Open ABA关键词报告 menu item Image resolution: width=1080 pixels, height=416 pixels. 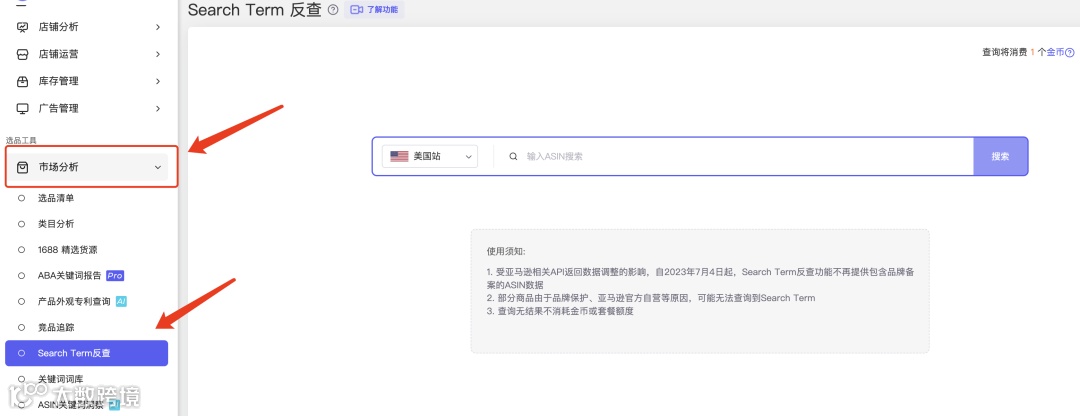click(x=71, y=275)
